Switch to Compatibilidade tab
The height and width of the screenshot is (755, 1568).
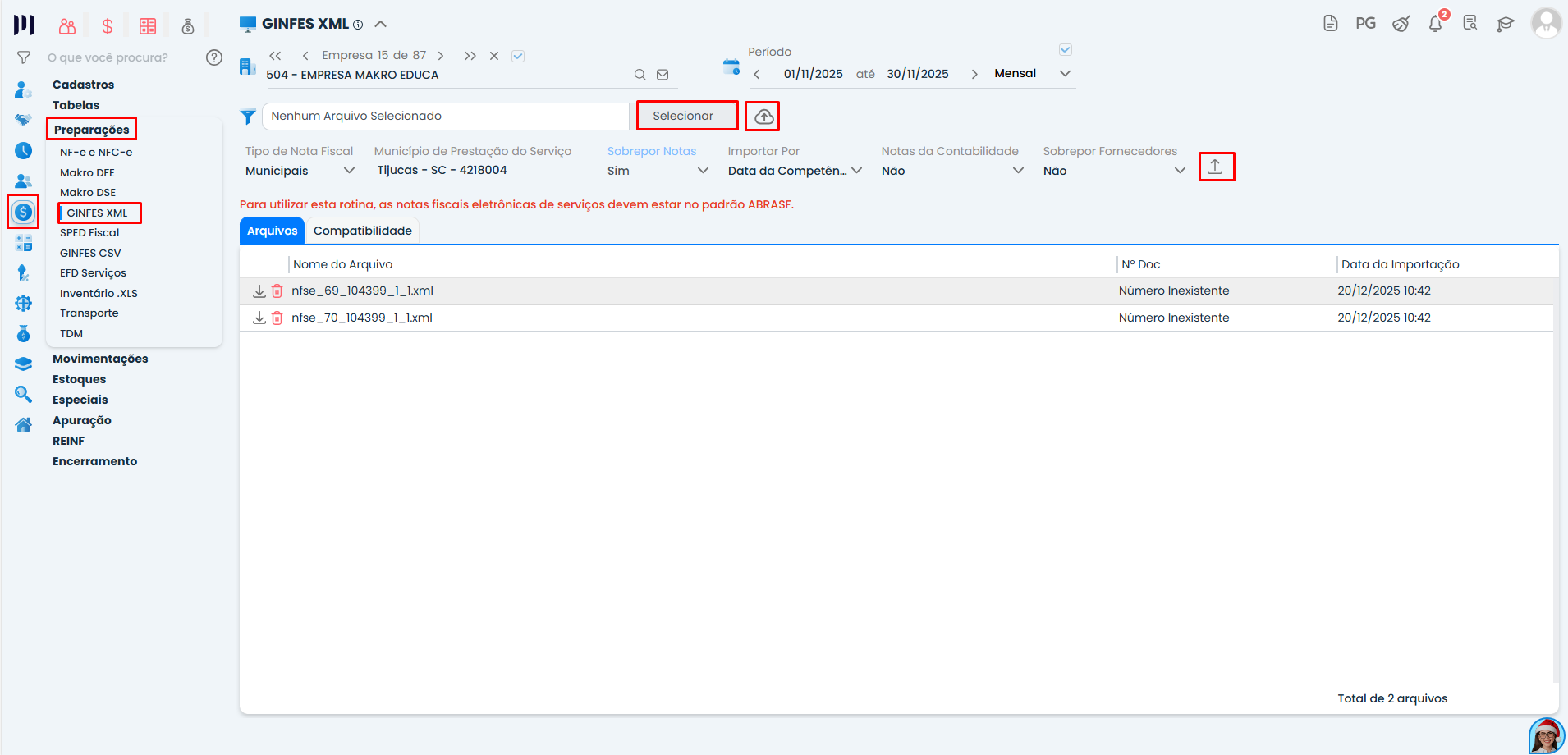click(363, 231)
